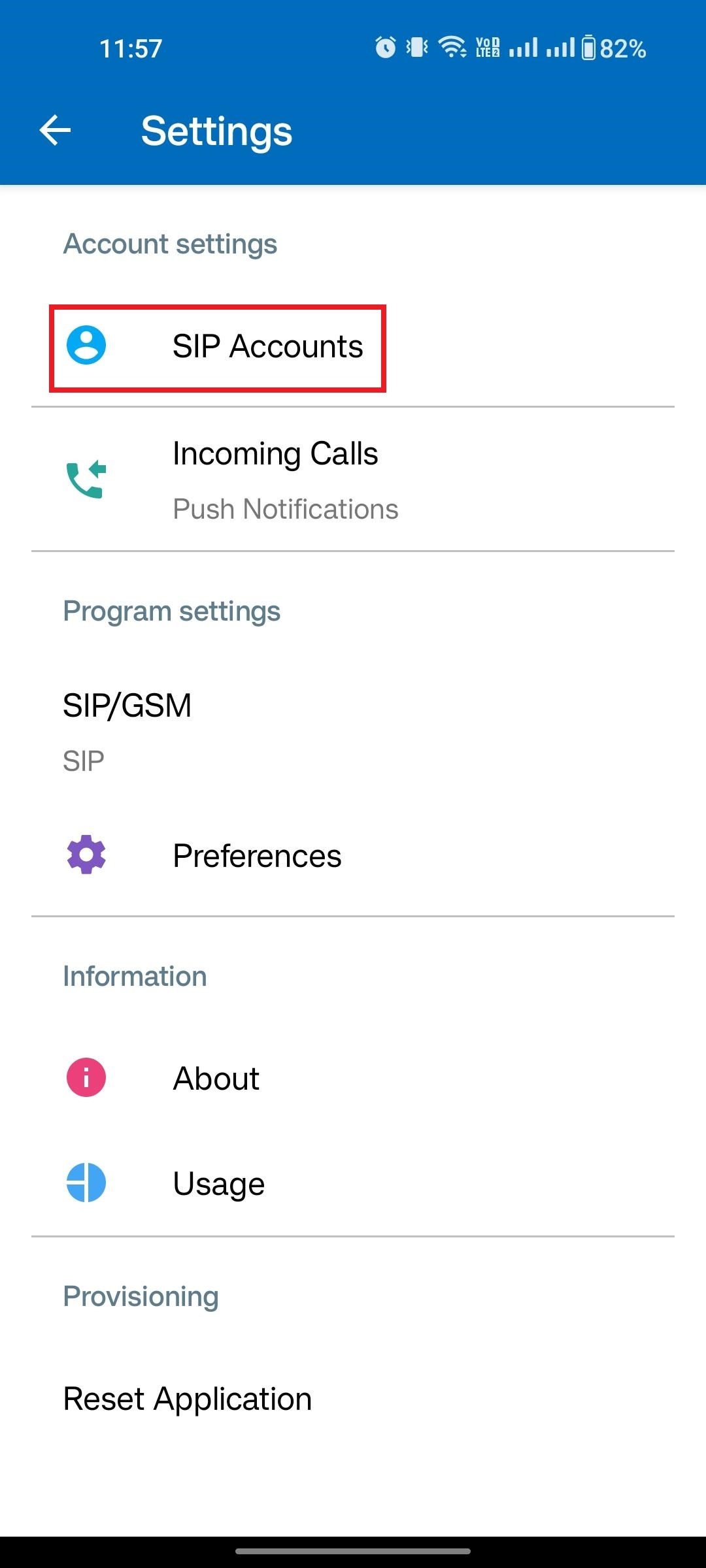This screenshot has width=706, height=1568.
Task: Tap Reset Application
Action: point(188,1399)
